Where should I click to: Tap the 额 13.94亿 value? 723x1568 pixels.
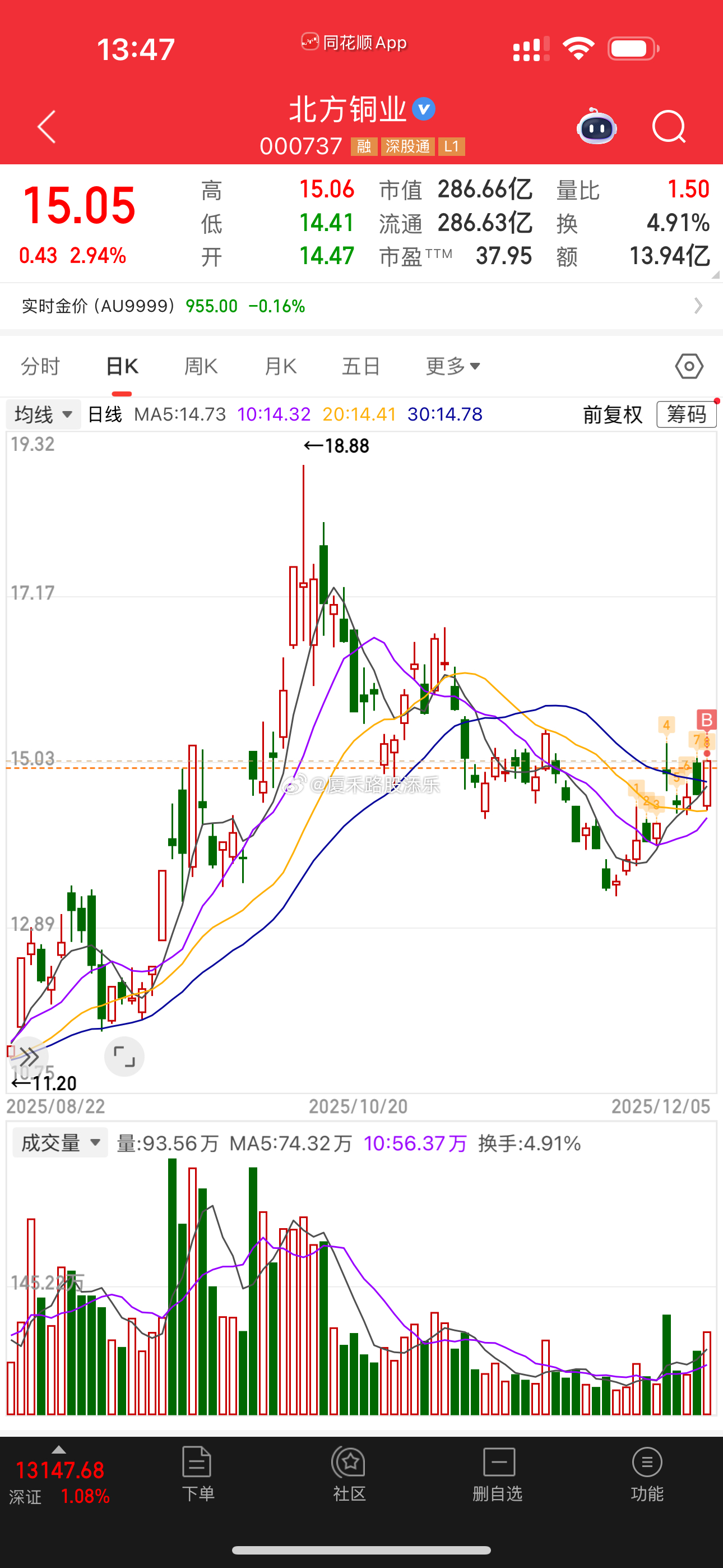point(669,256)
